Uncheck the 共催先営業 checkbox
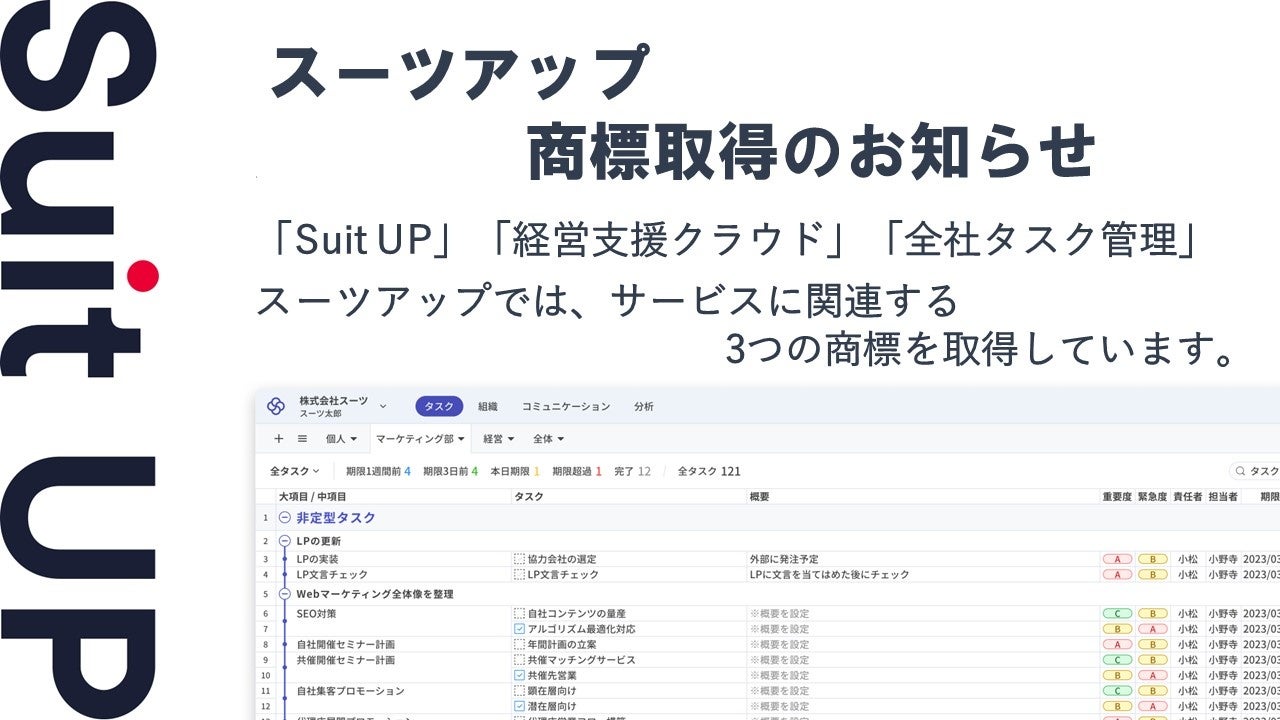 coord(519,676)
